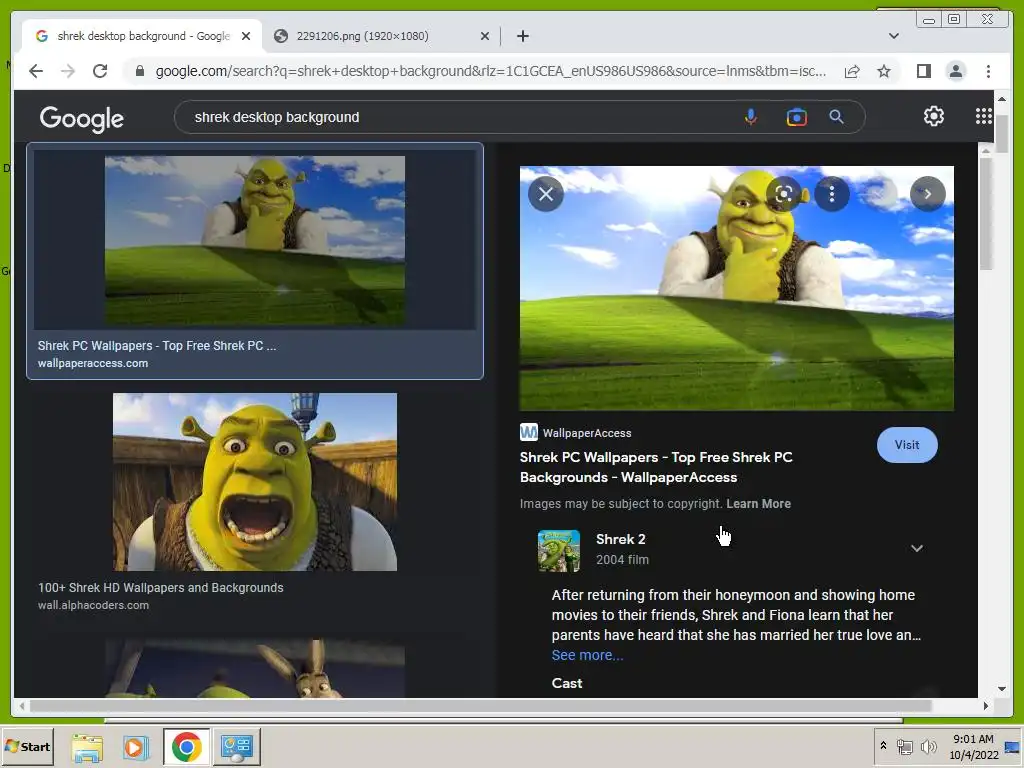
Task: Click the network tray icon
Action: pyautogui.click(x=904, y=746)
